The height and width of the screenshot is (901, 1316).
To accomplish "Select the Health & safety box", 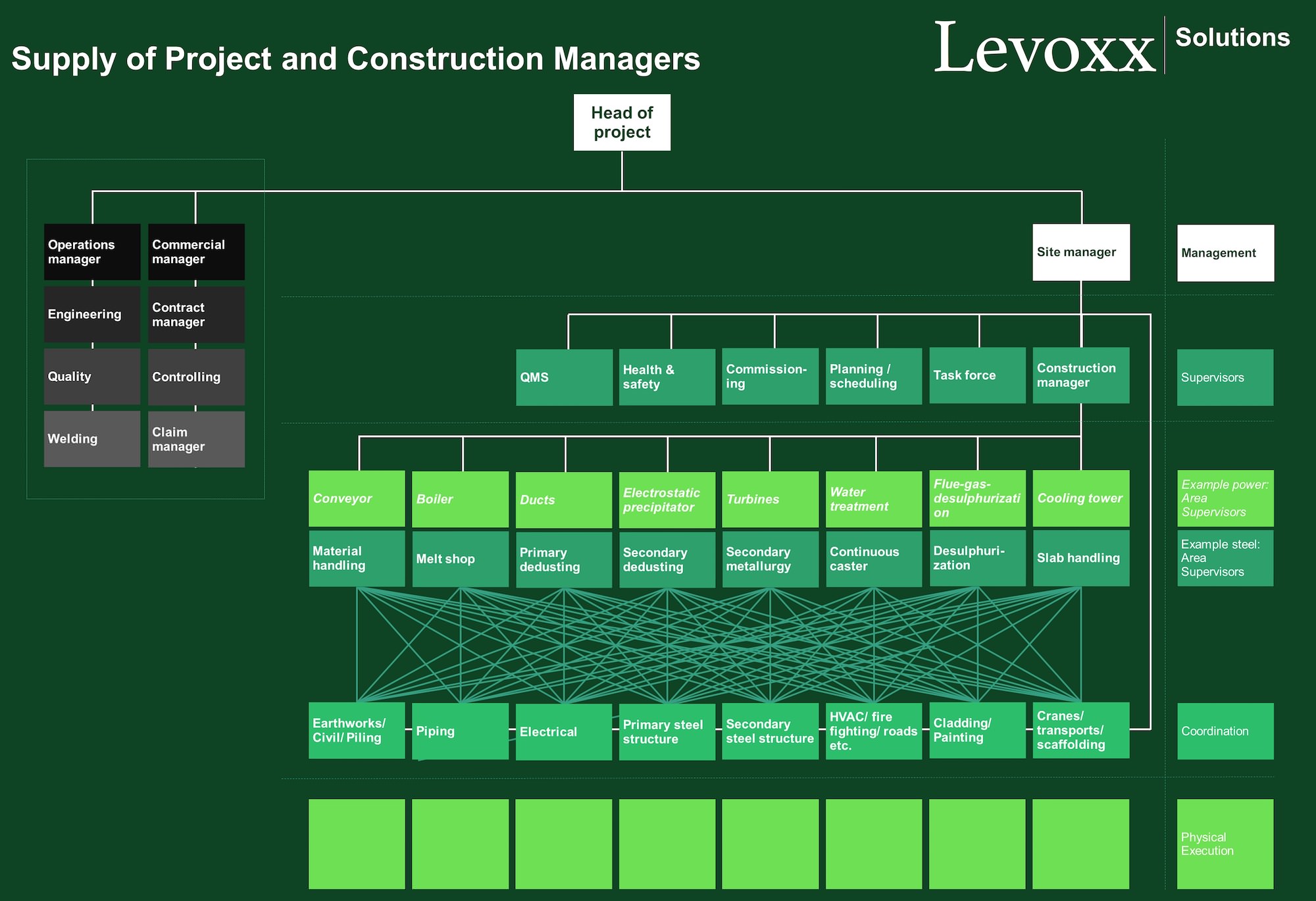I will [667, 377].
